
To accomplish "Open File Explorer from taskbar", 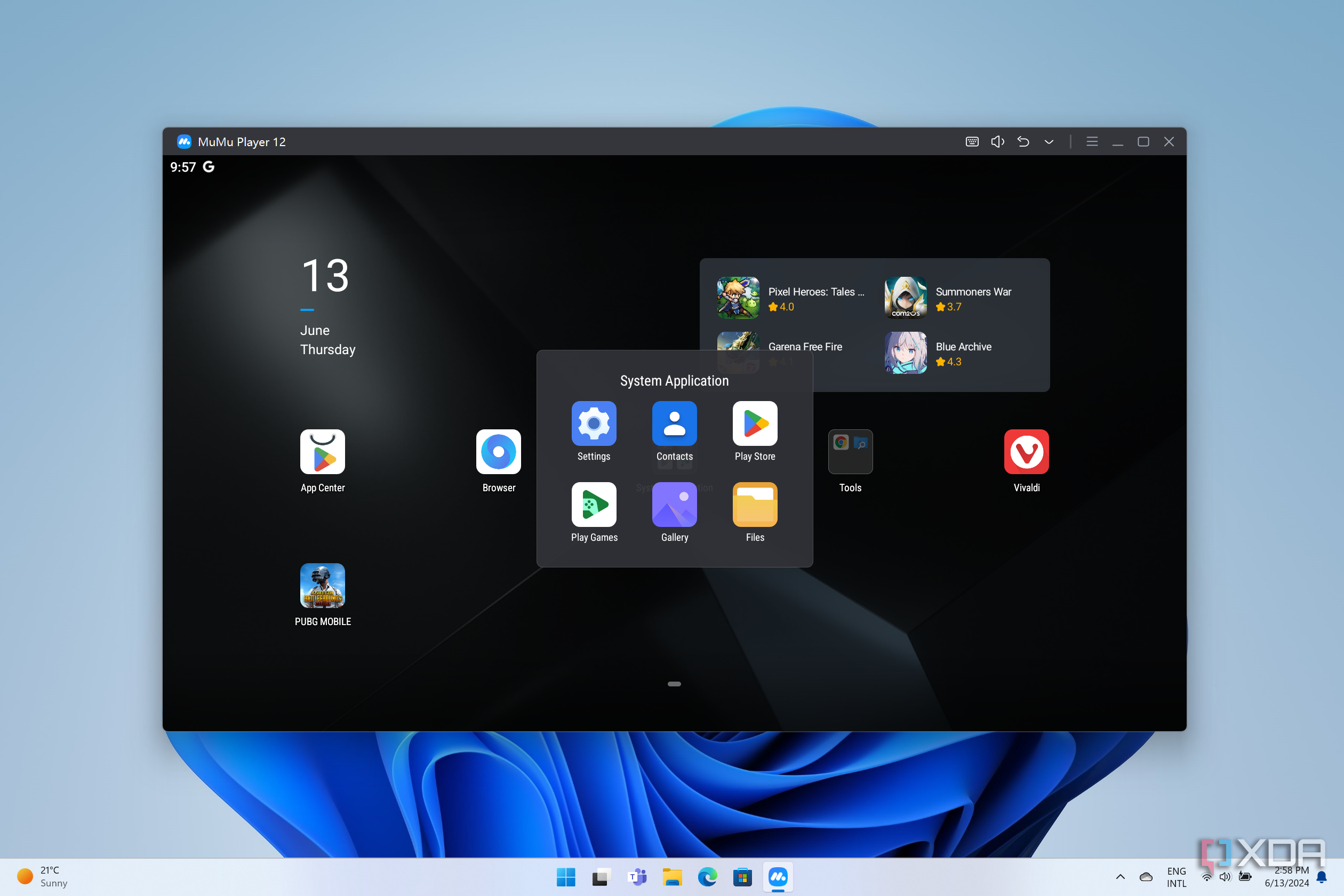I will 672,877.
